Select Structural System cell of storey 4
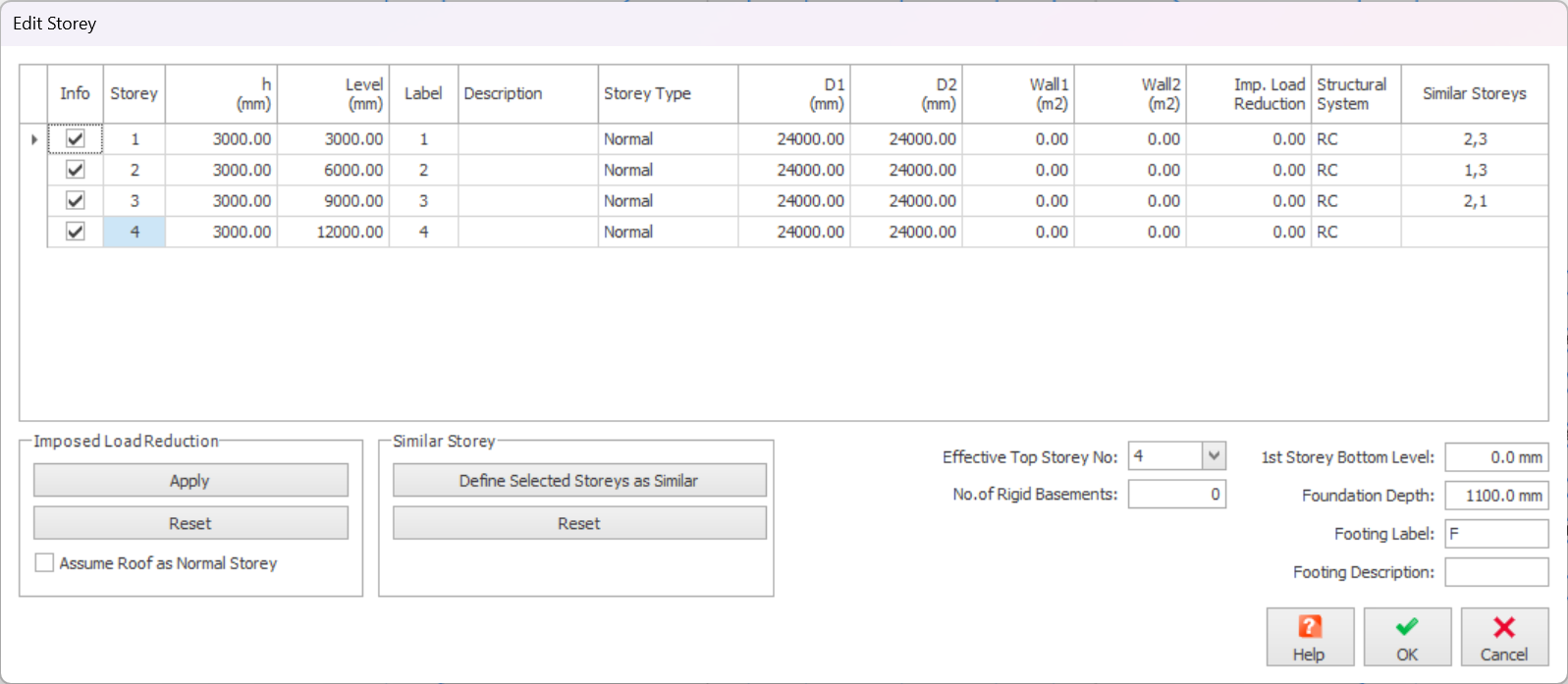Image resolution: width=1568 pixels, height=684 pixels. tap(1355, 232)
